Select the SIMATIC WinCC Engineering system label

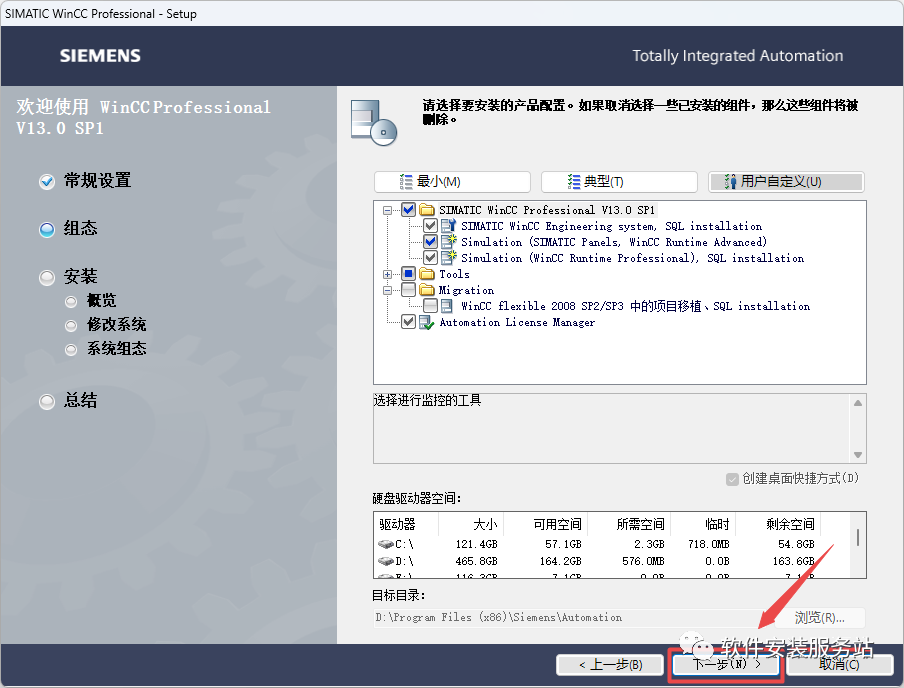click(x=611, y=226)
